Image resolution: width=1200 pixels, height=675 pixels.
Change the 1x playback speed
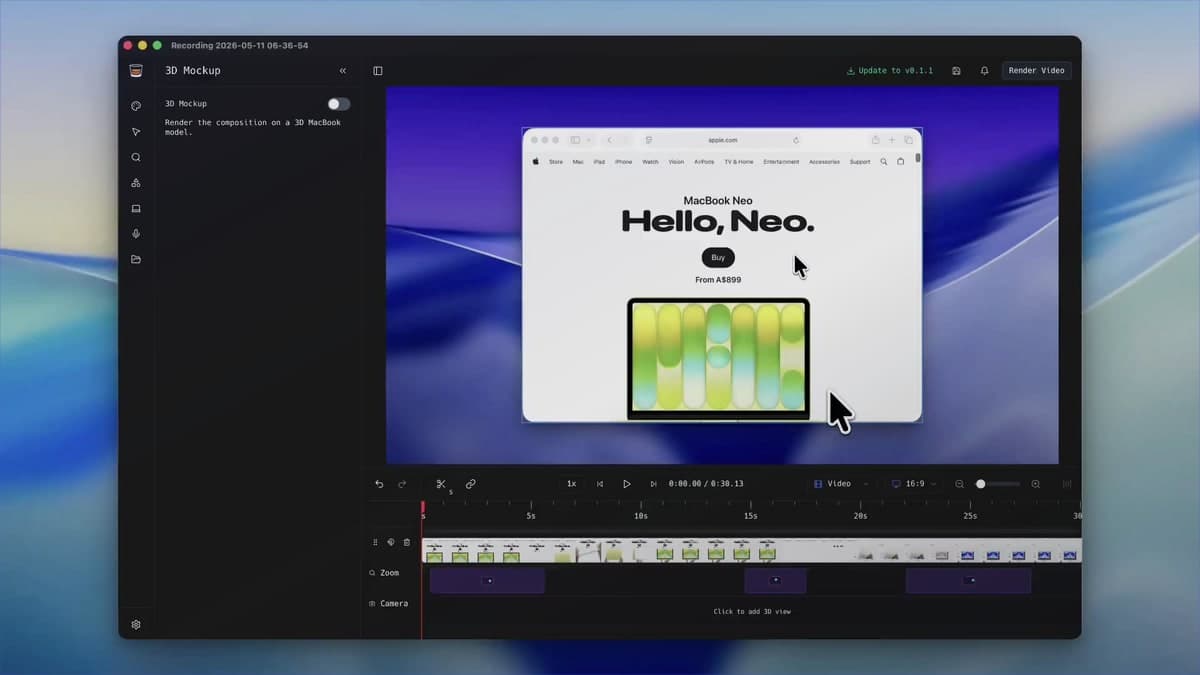pos(571,484)
